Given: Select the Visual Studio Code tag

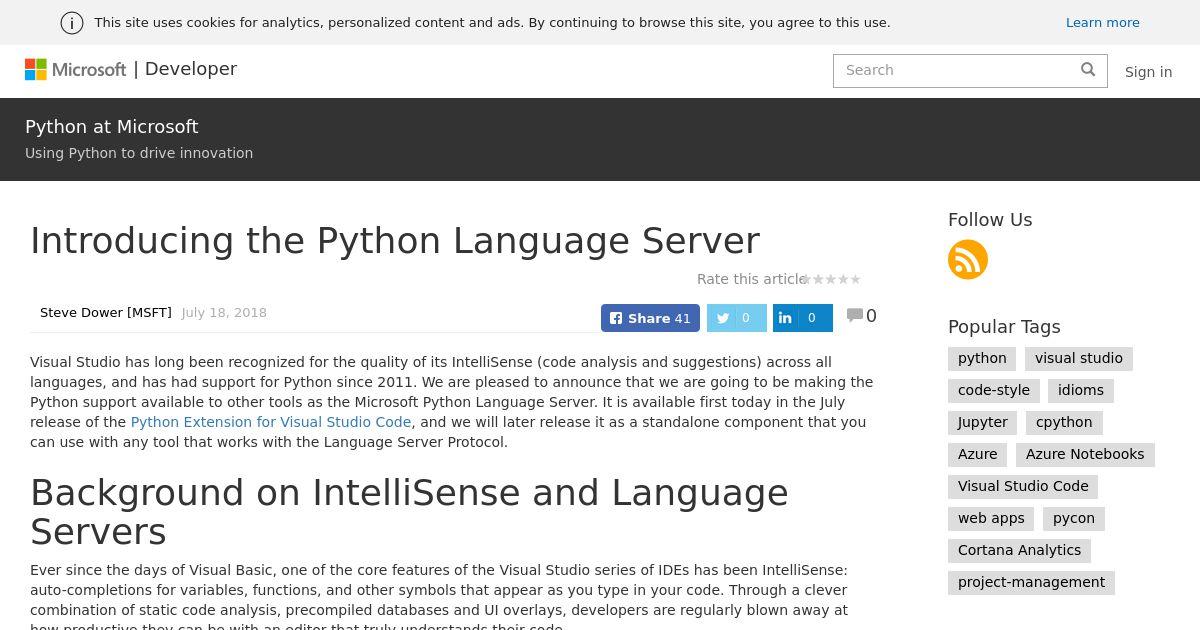Looking at the screenshot, I should 1023,486.
